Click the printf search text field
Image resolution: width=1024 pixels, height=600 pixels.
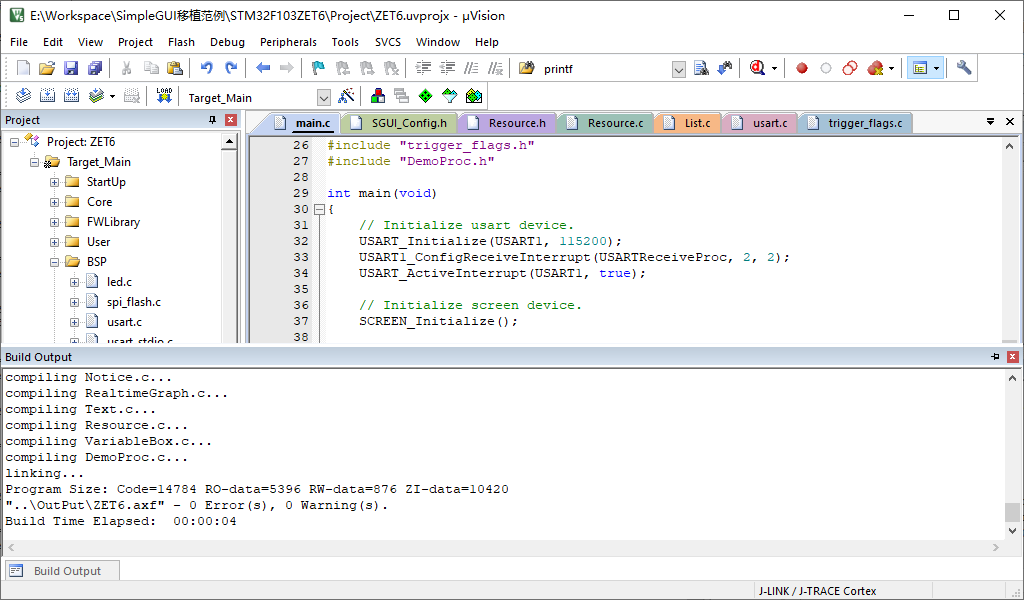[x=605, y=69]
